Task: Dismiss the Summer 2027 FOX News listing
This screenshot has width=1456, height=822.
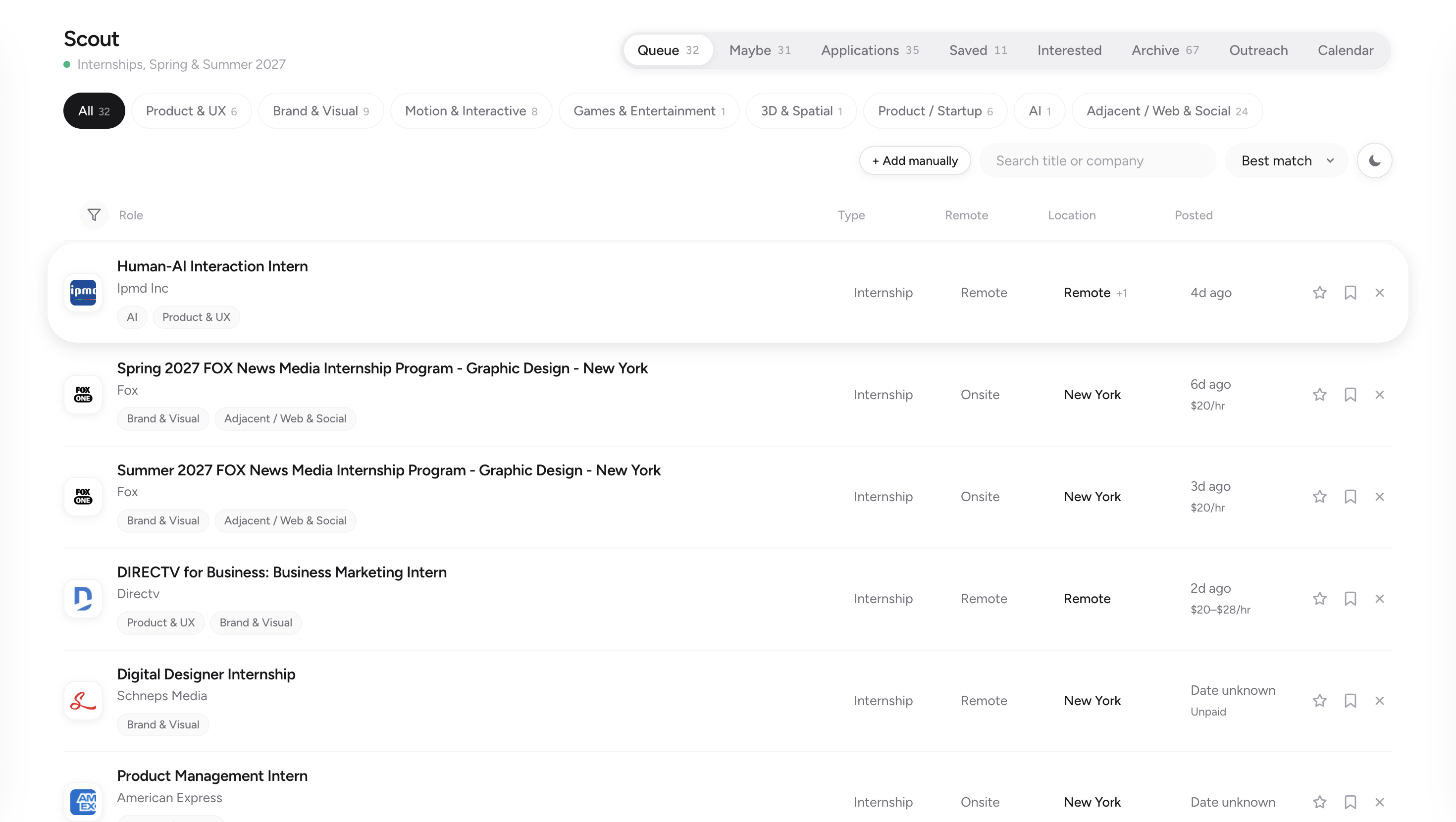Action: 1380,496
